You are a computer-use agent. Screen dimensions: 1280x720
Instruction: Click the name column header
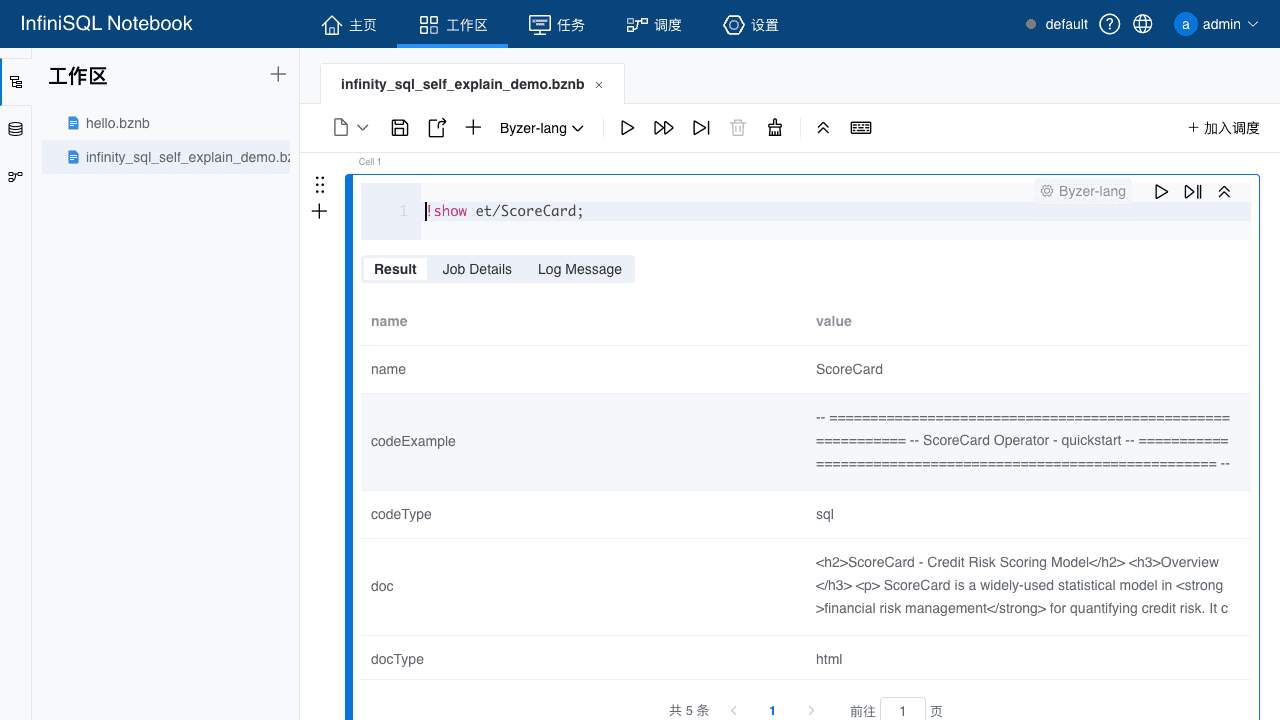point(389,321)
